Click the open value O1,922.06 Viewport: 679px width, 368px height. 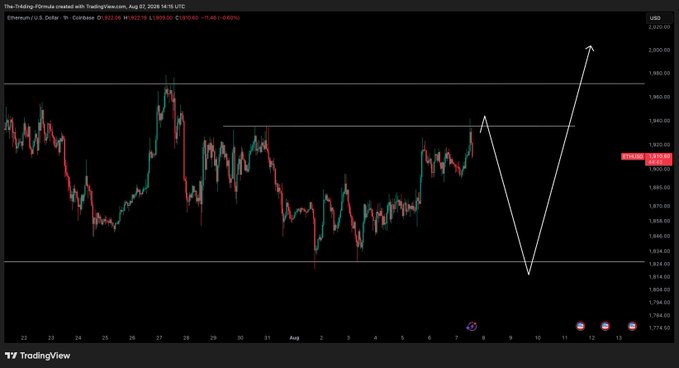tap(109, 18)
